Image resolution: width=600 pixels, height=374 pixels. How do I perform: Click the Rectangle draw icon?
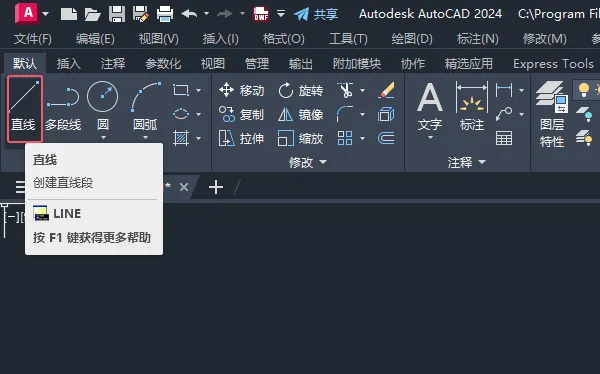[181, 90]
